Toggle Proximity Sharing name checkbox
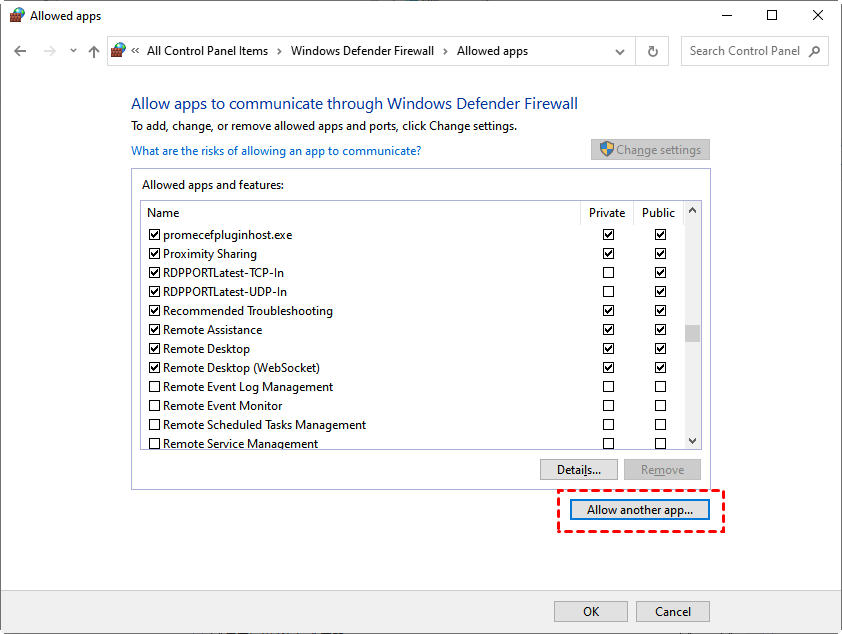 [x=155, y=253]
